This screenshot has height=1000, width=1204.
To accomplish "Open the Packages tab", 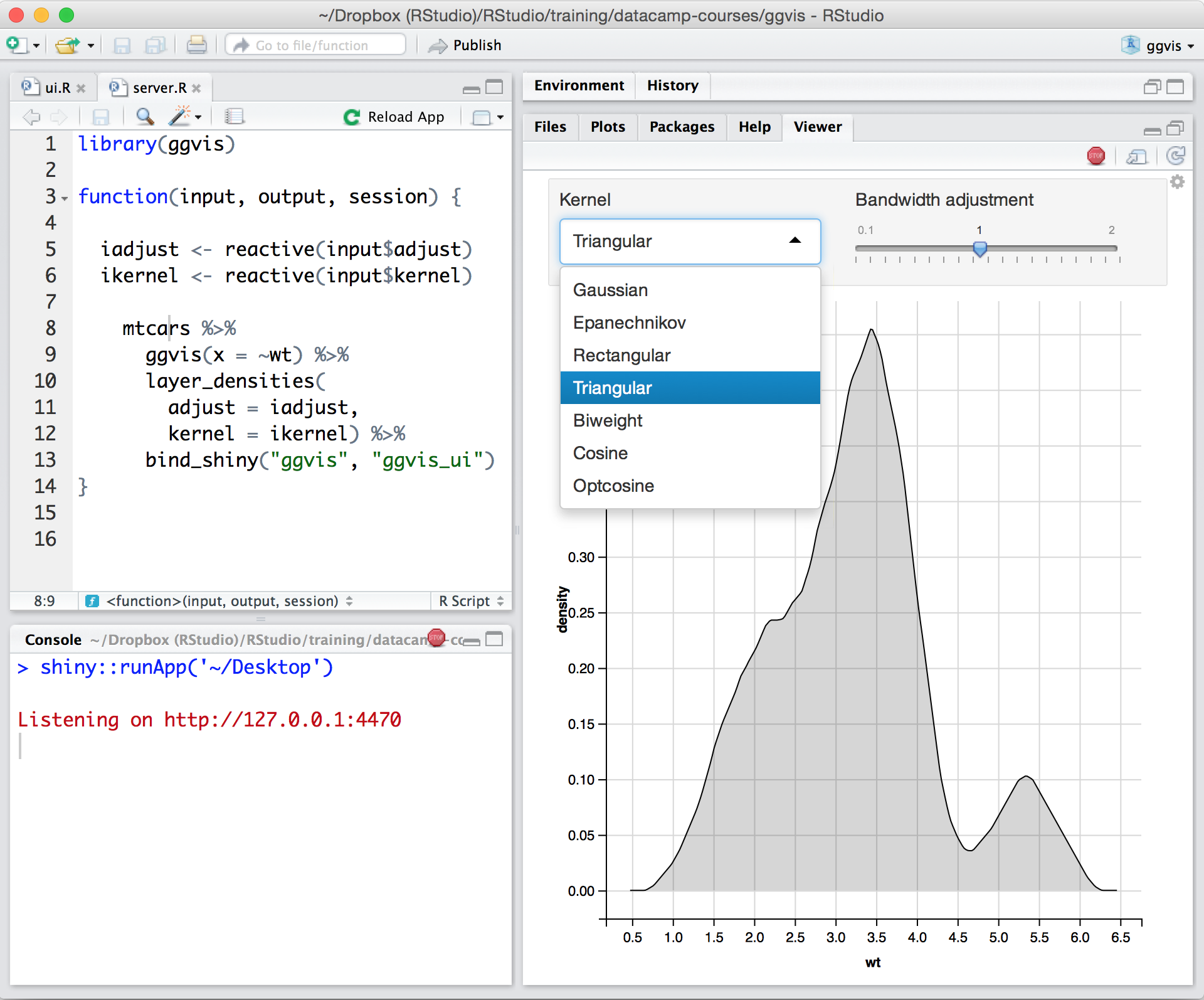I will (682, 127).
